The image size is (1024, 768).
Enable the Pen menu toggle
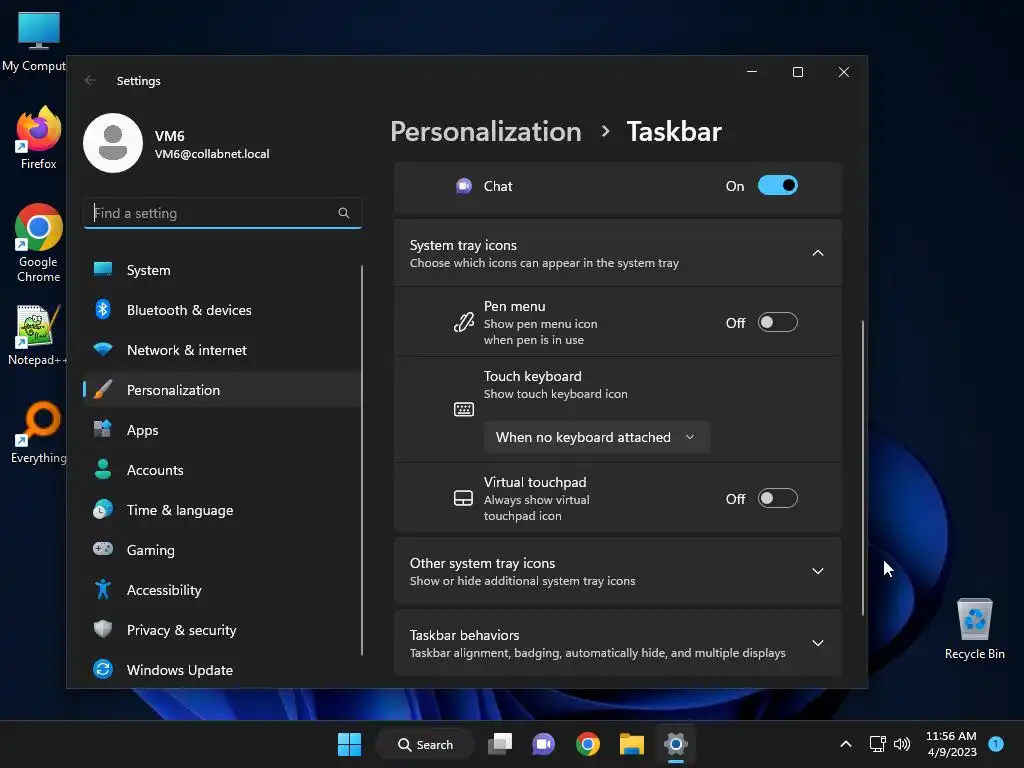778,322
